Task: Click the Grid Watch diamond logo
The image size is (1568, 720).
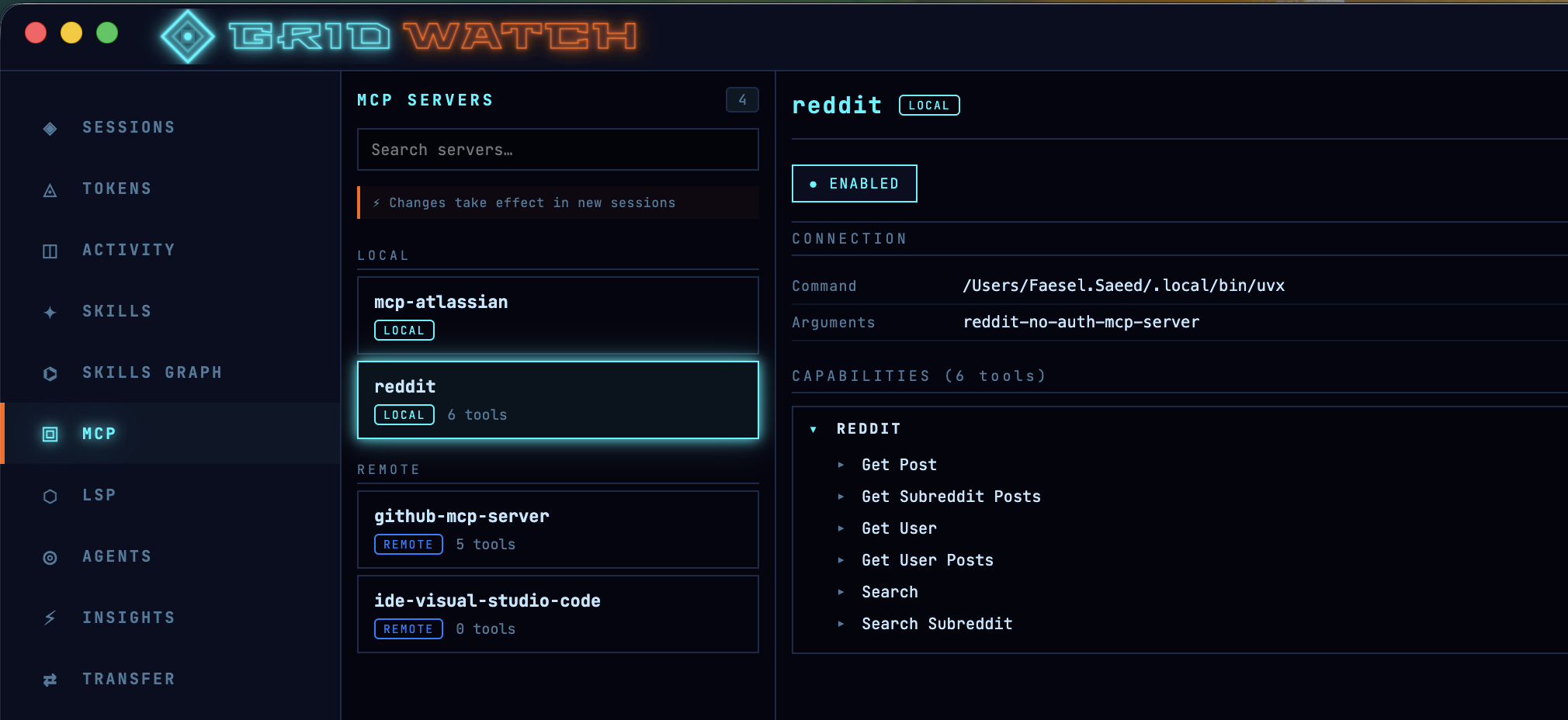Action: (x=187, y=36)
